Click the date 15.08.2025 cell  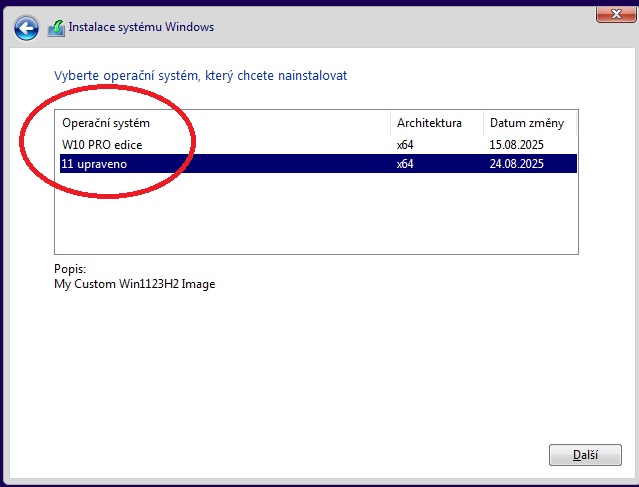point(518,145)
